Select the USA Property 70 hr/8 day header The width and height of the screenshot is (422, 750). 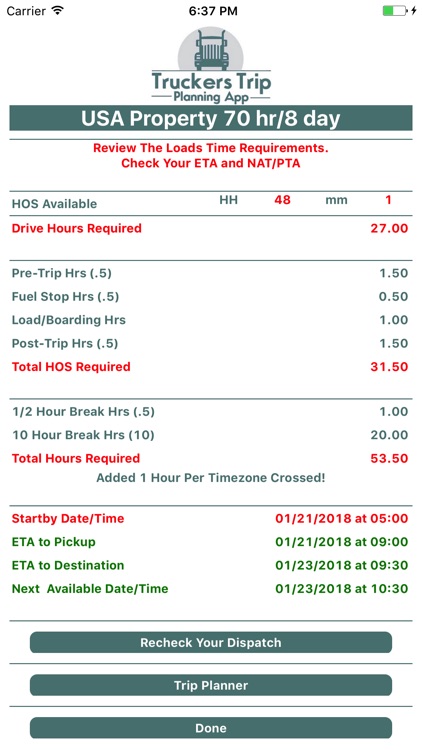coord(211,118)
